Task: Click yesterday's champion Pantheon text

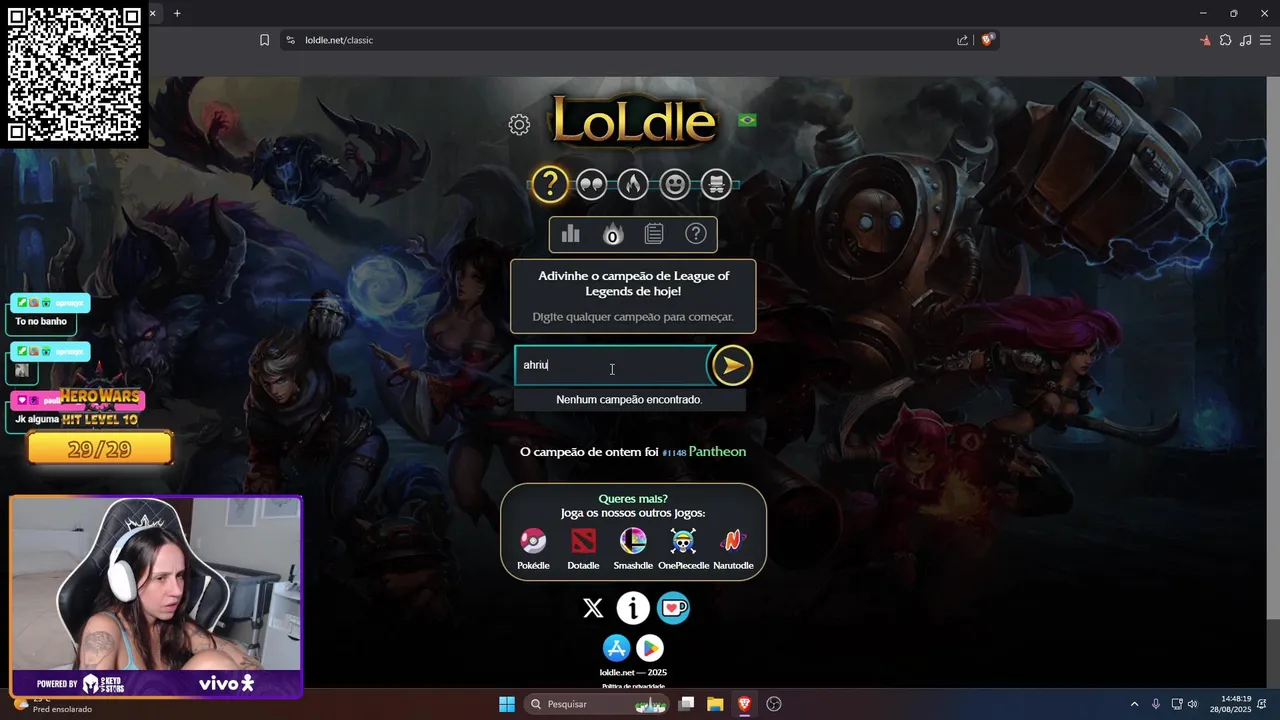Action: [x=717, y=452]
